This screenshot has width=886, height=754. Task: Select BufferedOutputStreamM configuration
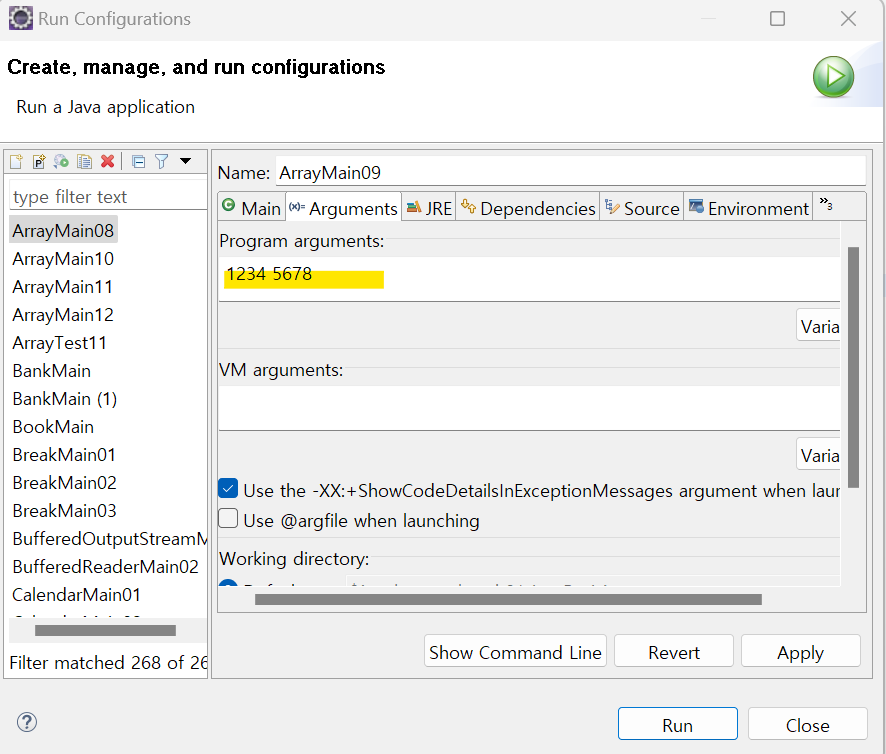click(109, 538)
